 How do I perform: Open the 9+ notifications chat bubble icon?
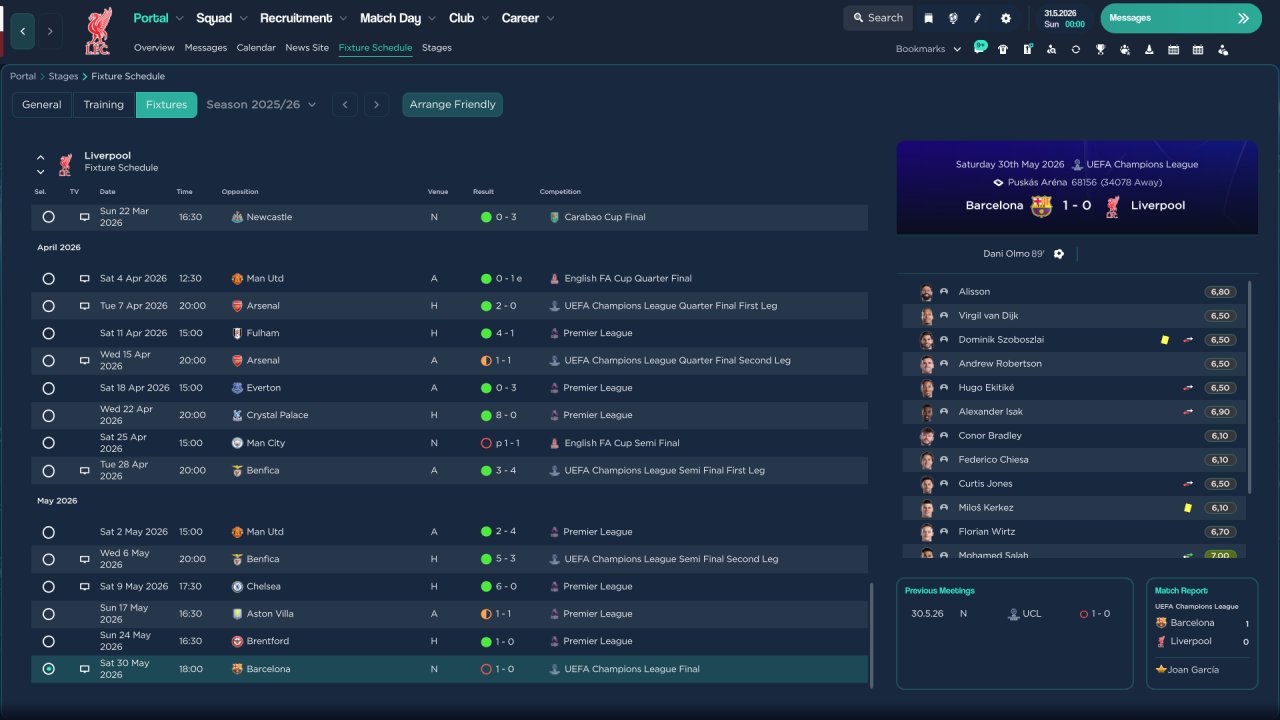tap(980, 47)
